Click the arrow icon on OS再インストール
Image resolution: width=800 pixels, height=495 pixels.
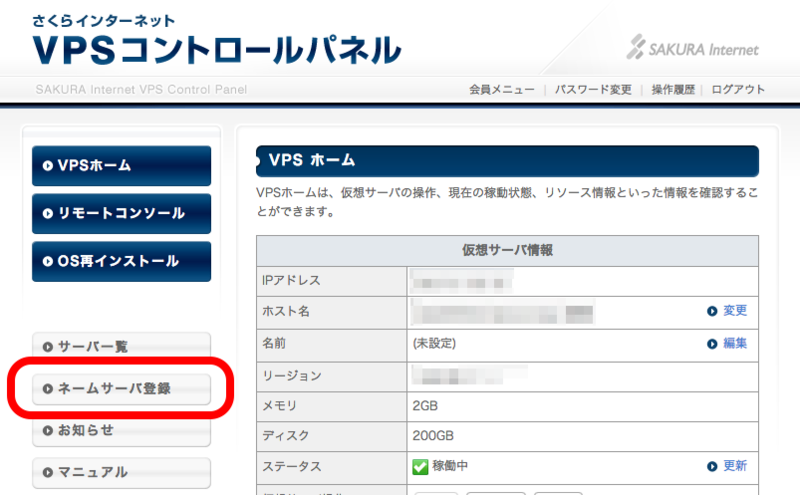pos(48,262)
